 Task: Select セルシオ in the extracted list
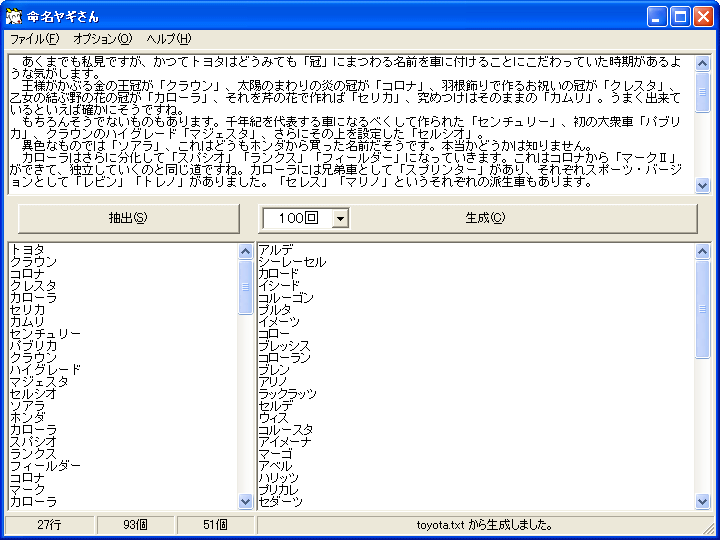(x=33, y=394)
